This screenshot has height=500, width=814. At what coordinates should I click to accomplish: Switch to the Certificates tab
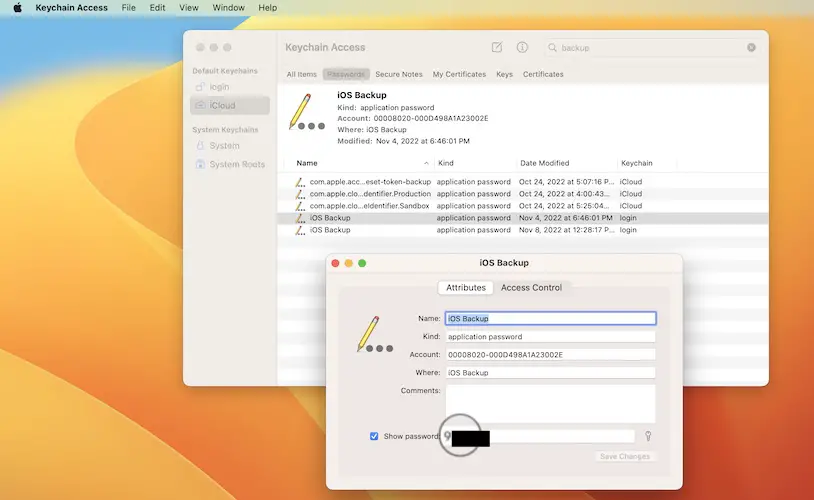pyautogui.click(x=543, y=74)
